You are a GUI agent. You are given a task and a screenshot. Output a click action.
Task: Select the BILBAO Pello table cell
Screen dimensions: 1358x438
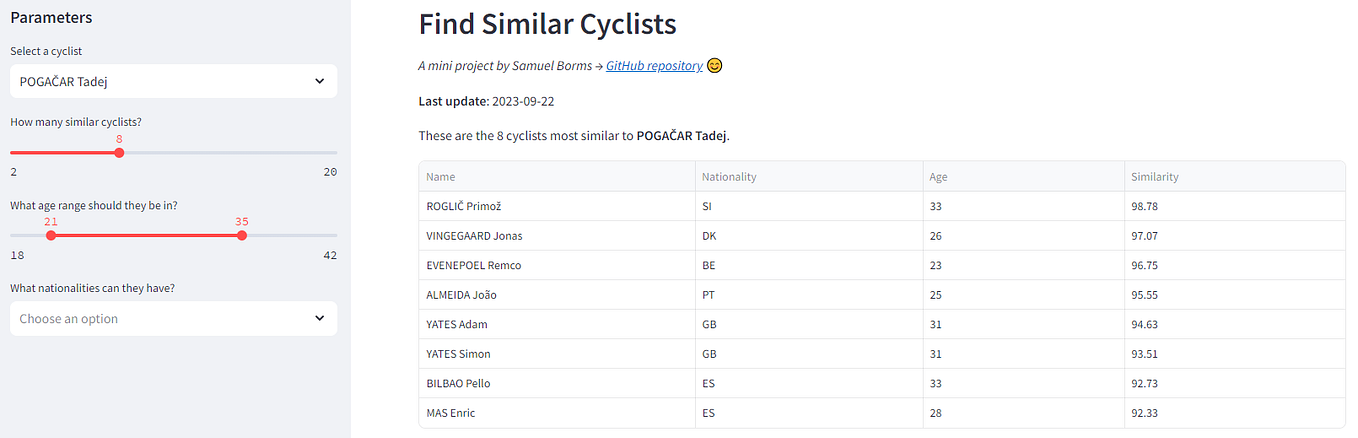pos(458,383)
